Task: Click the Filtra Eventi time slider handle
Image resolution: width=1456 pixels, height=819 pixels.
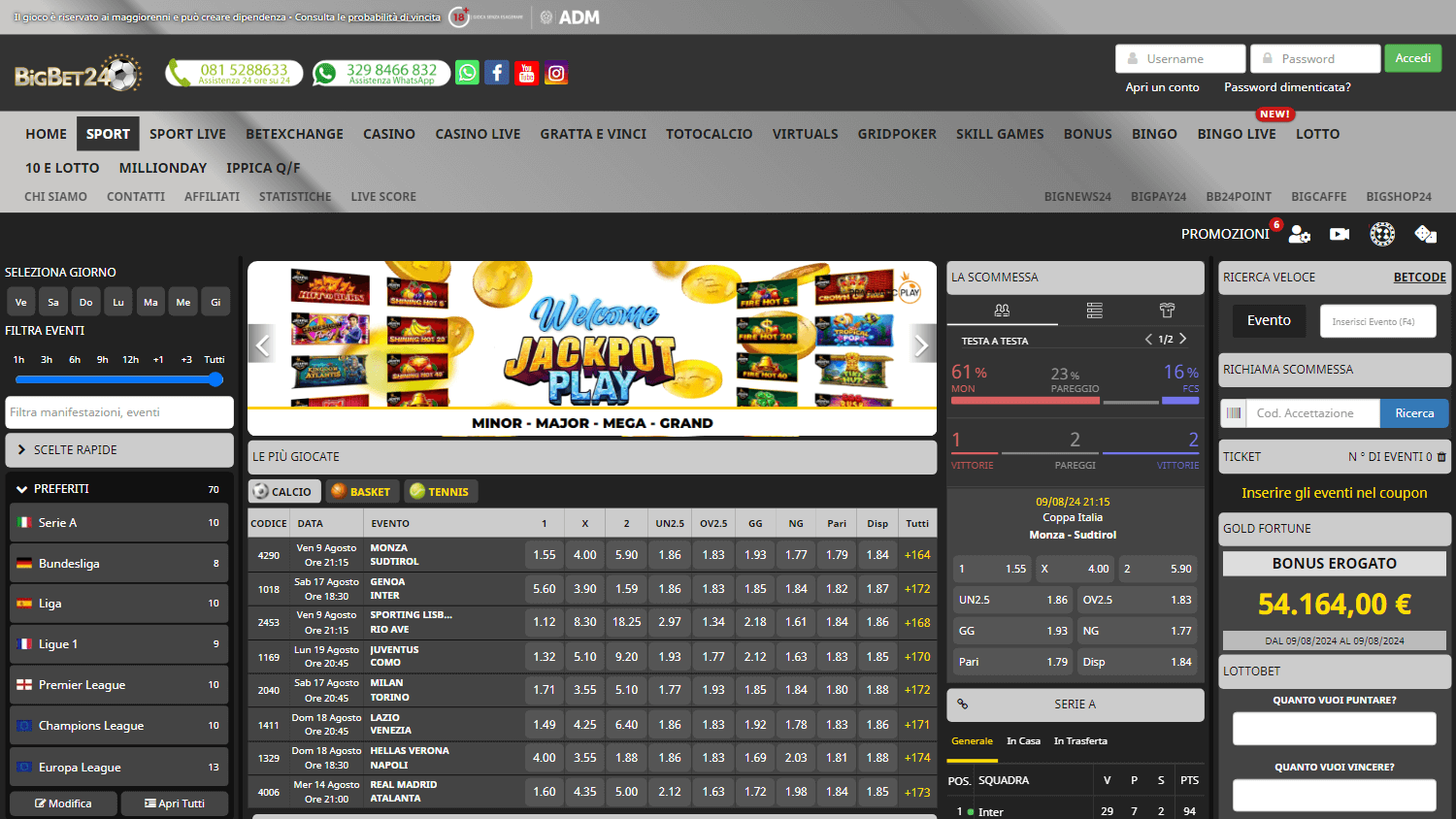Action: [215, 379]
